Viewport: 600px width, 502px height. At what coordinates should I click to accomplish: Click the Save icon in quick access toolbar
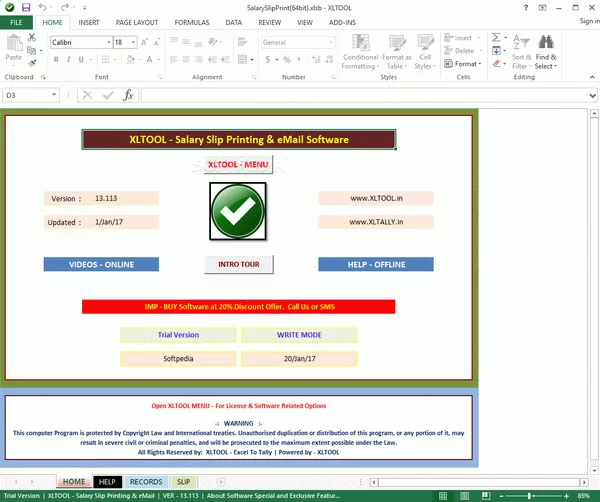pos(25,6)
